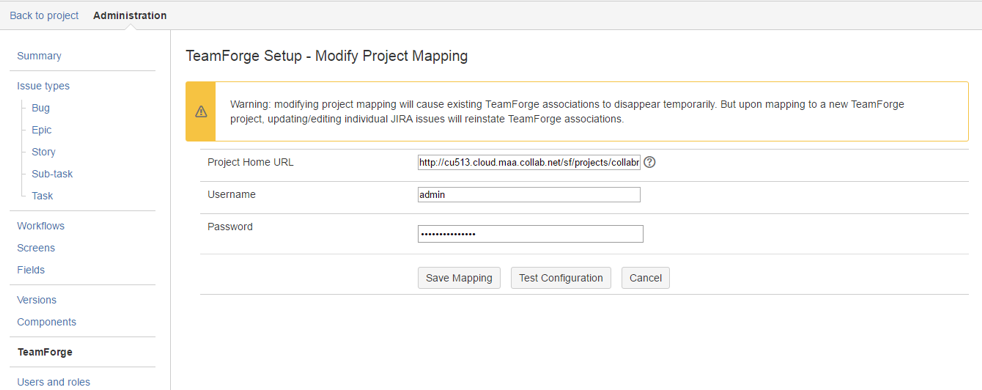Viewport: 982px width, 390px height.
Task: Click the Test Configuration button
Action: (x=561, y=278)
